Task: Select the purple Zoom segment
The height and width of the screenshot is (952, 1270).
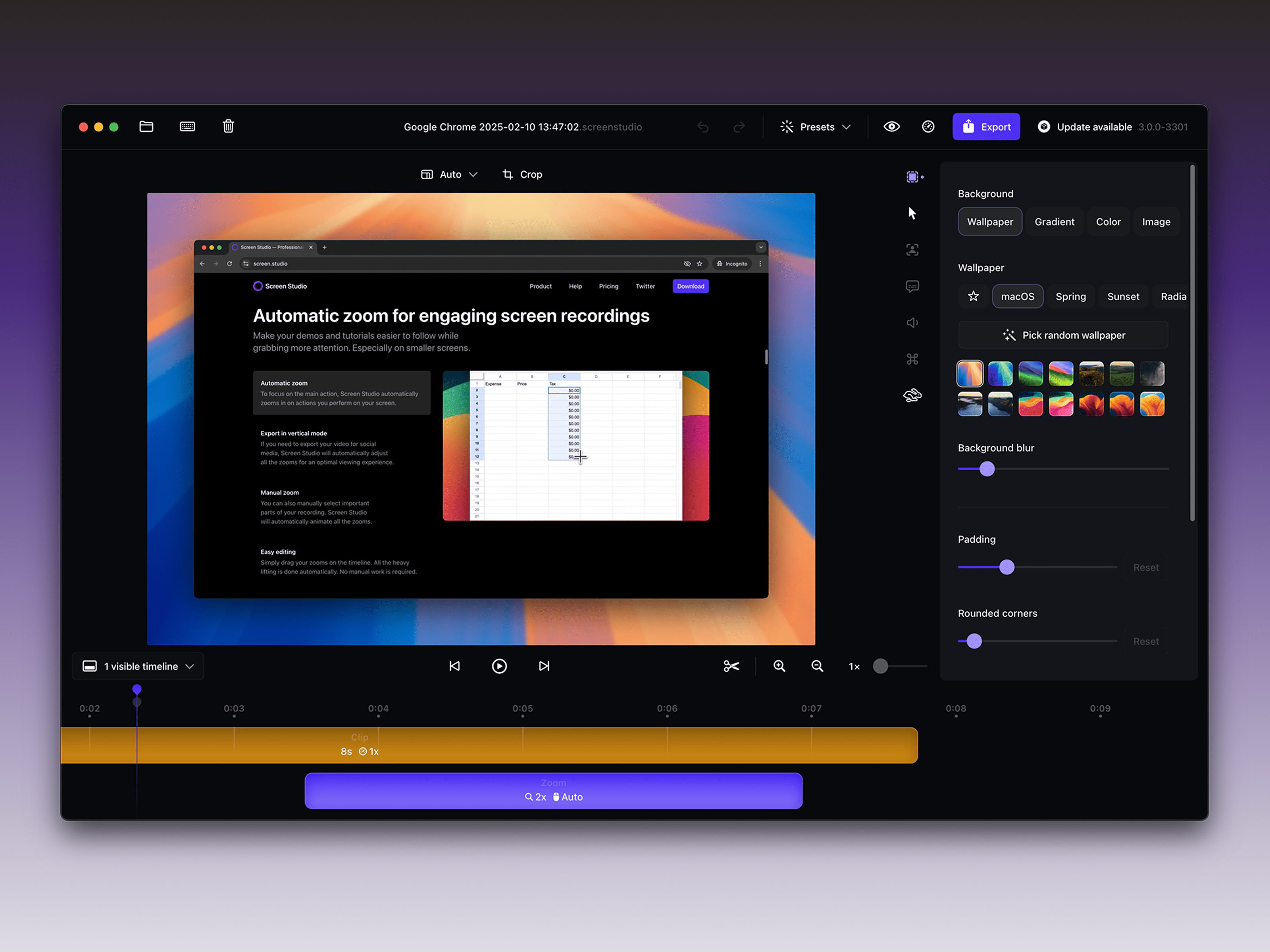Action: [554, 791]
